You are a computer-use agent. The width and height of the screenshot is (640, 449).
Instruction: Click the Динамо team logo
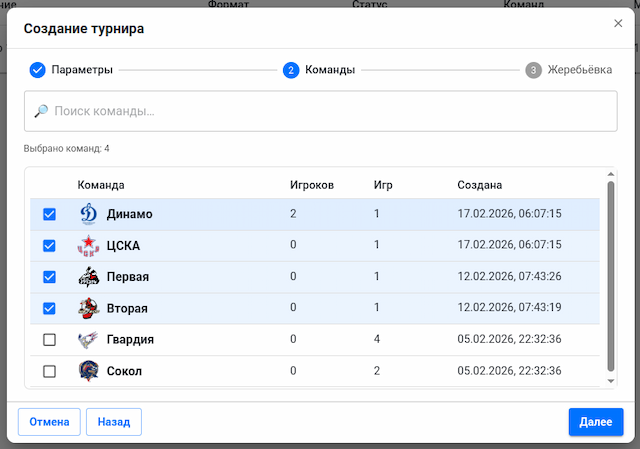click(x=89, y=214)
